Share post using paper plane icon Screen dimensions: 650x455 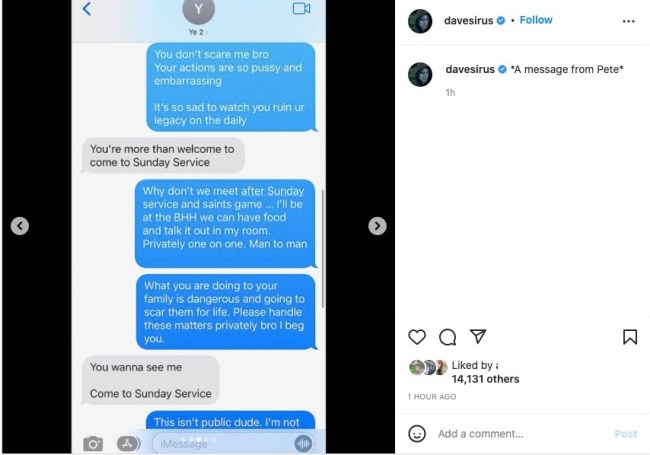pos(478,336)
